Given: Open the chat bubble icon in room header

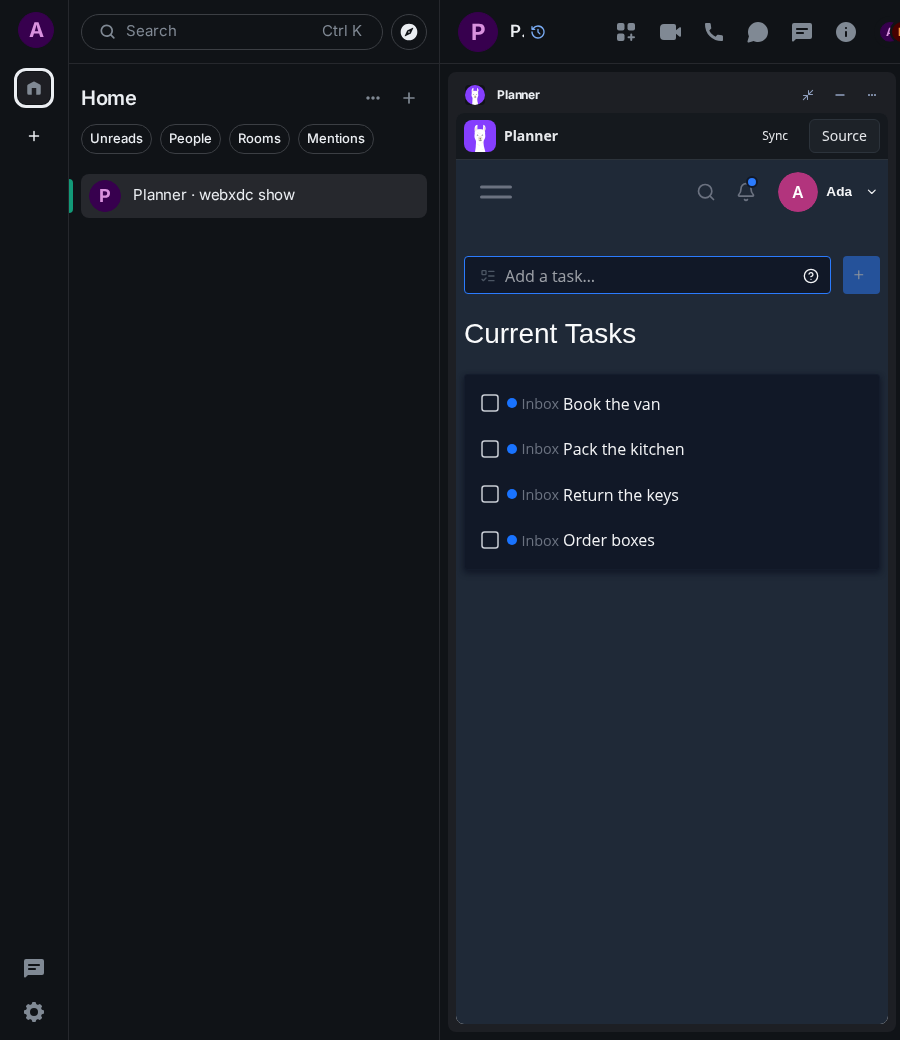Looking at the screenshot, I should coord(757,32).
